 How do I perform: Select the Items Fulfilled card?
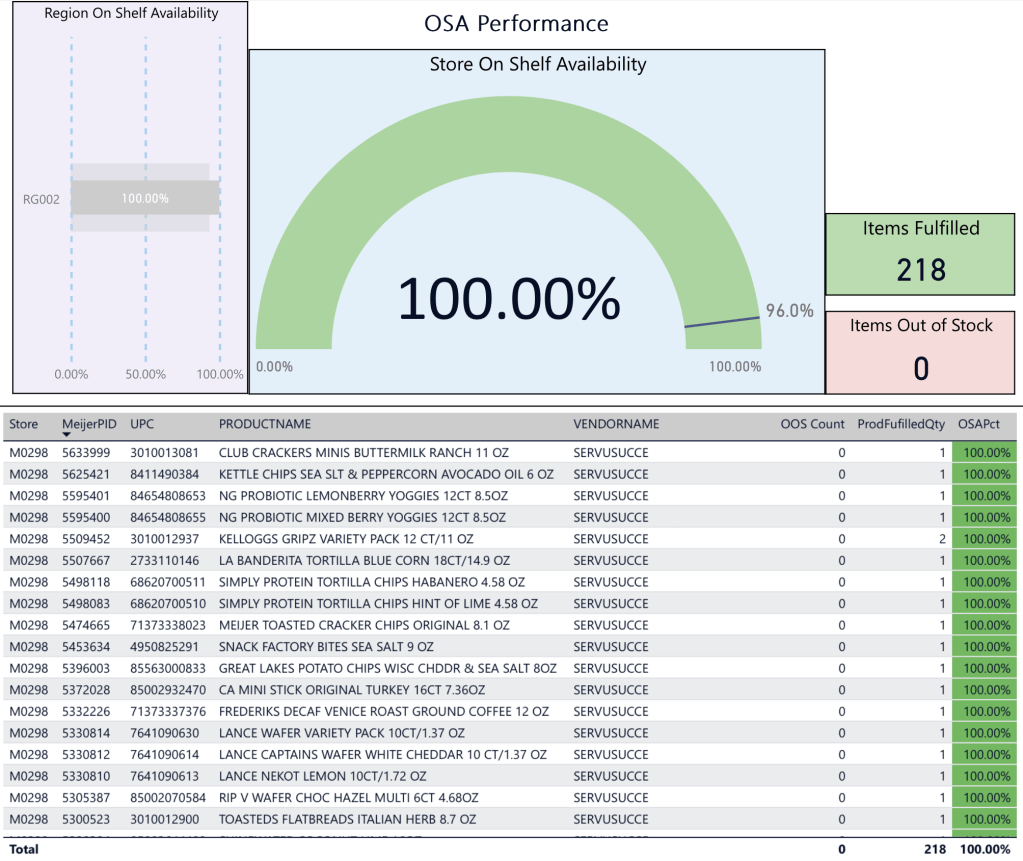(920, 254)
